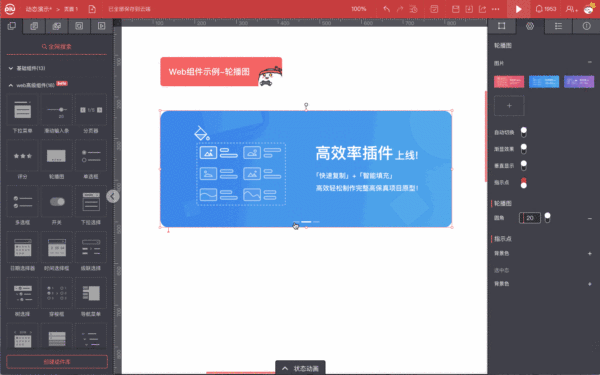
Task: Select the 分页器 pagination component
Action: click(91, 115)
